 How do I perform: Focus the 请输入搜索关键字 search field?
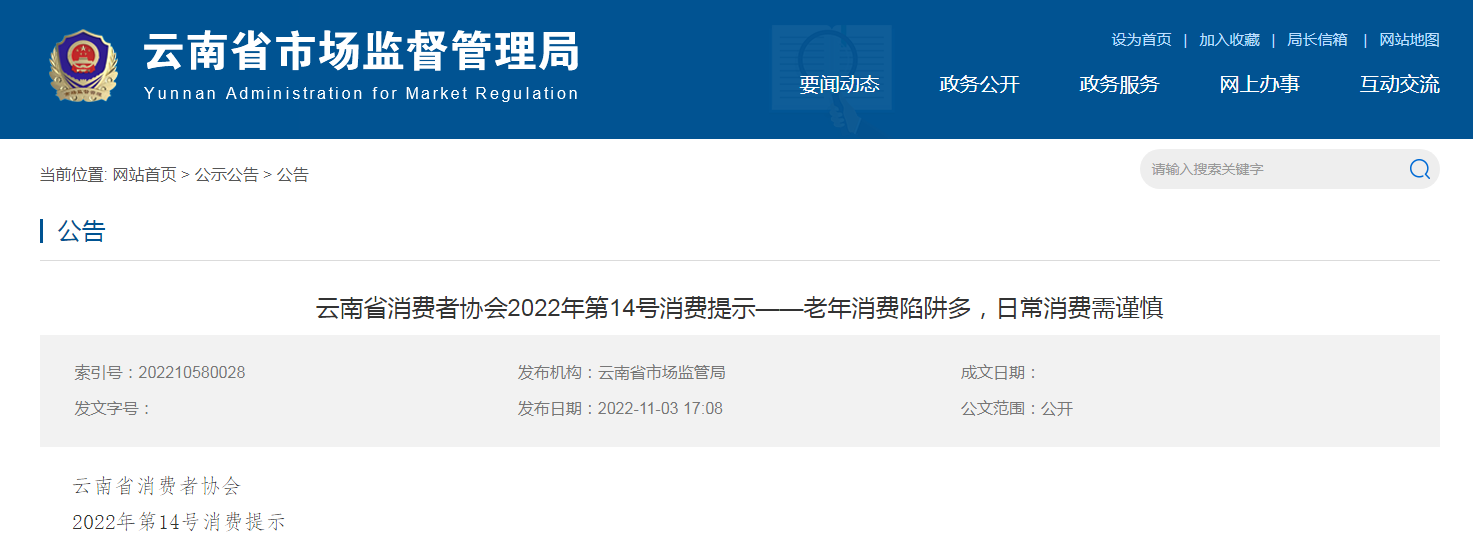tap(1270, 169)
